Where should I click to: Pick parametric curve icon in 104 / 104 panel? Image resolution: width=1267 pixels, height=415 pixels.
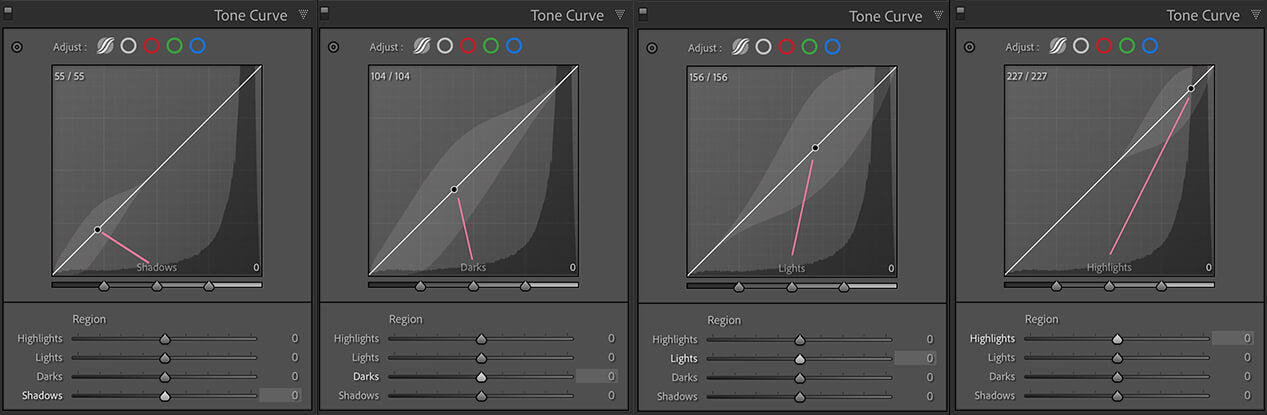(x=421, y=46)
